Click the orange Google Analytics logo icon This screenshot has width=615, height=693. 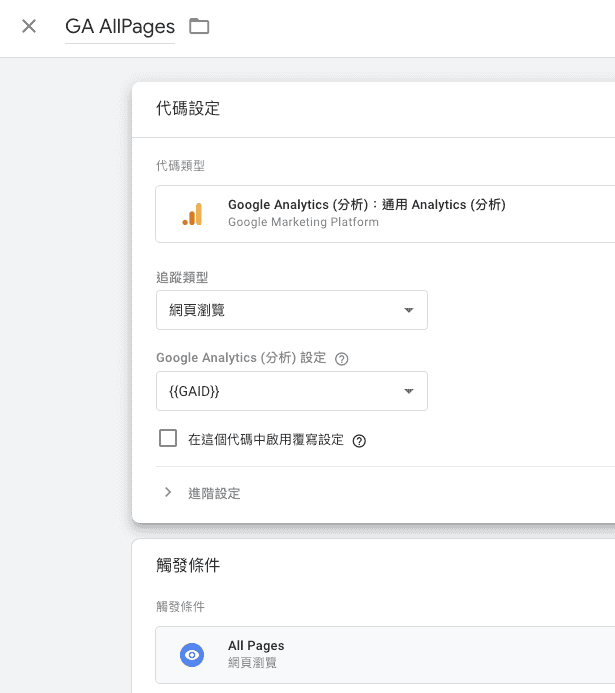click(x=192, y=214)
